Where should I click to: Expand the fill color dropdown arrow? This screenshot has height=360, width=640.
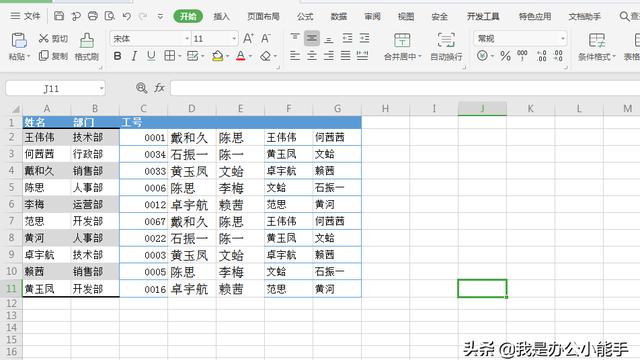[x=227, y=56]
